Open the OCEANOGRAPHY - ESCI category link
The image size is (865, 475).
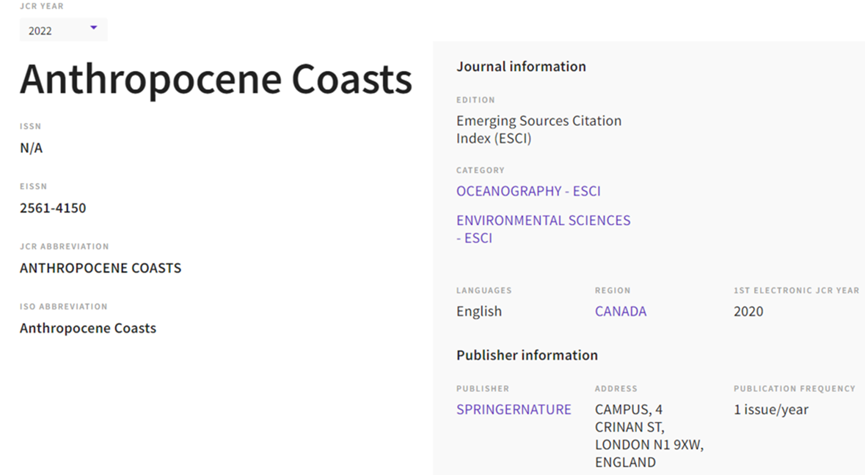528,191
